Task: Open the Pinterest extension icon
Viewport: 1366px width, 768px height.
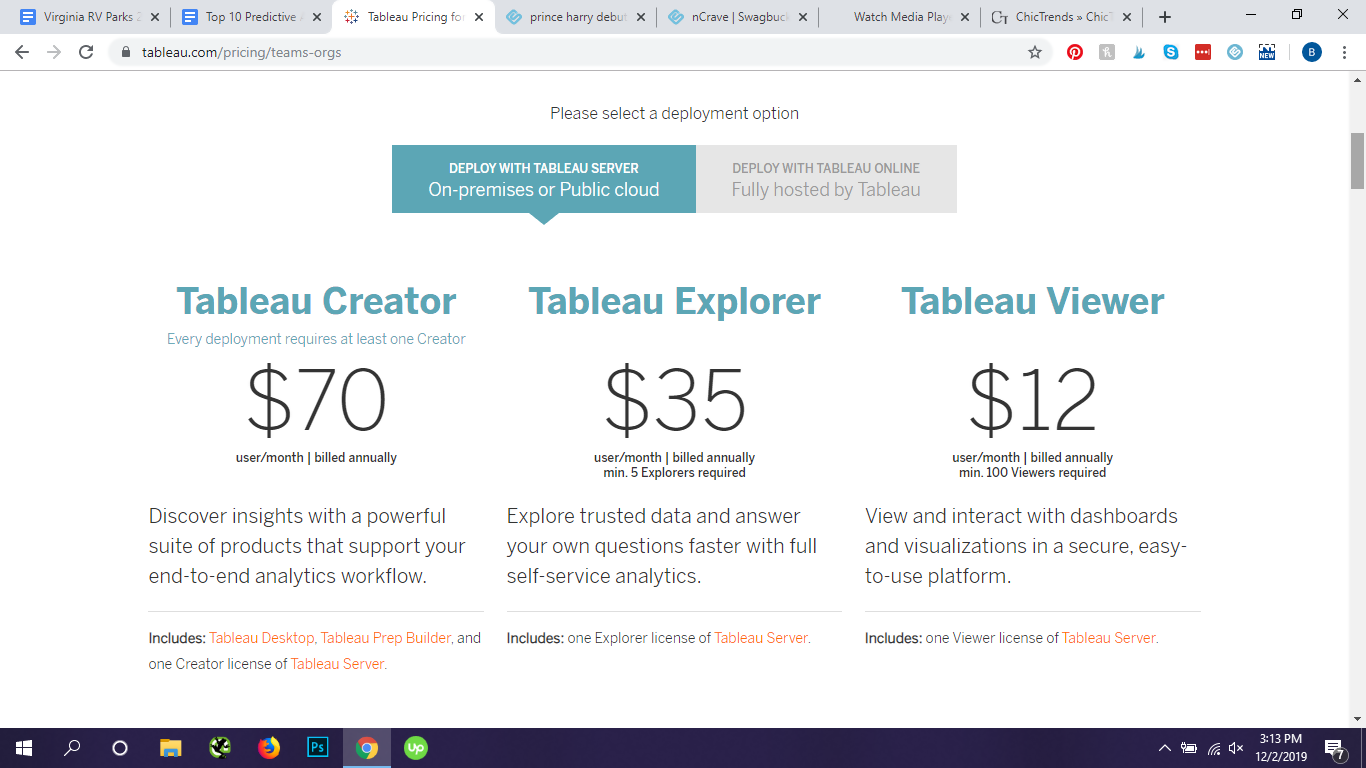Action: pyautogui.click(x=1075, y=52)
